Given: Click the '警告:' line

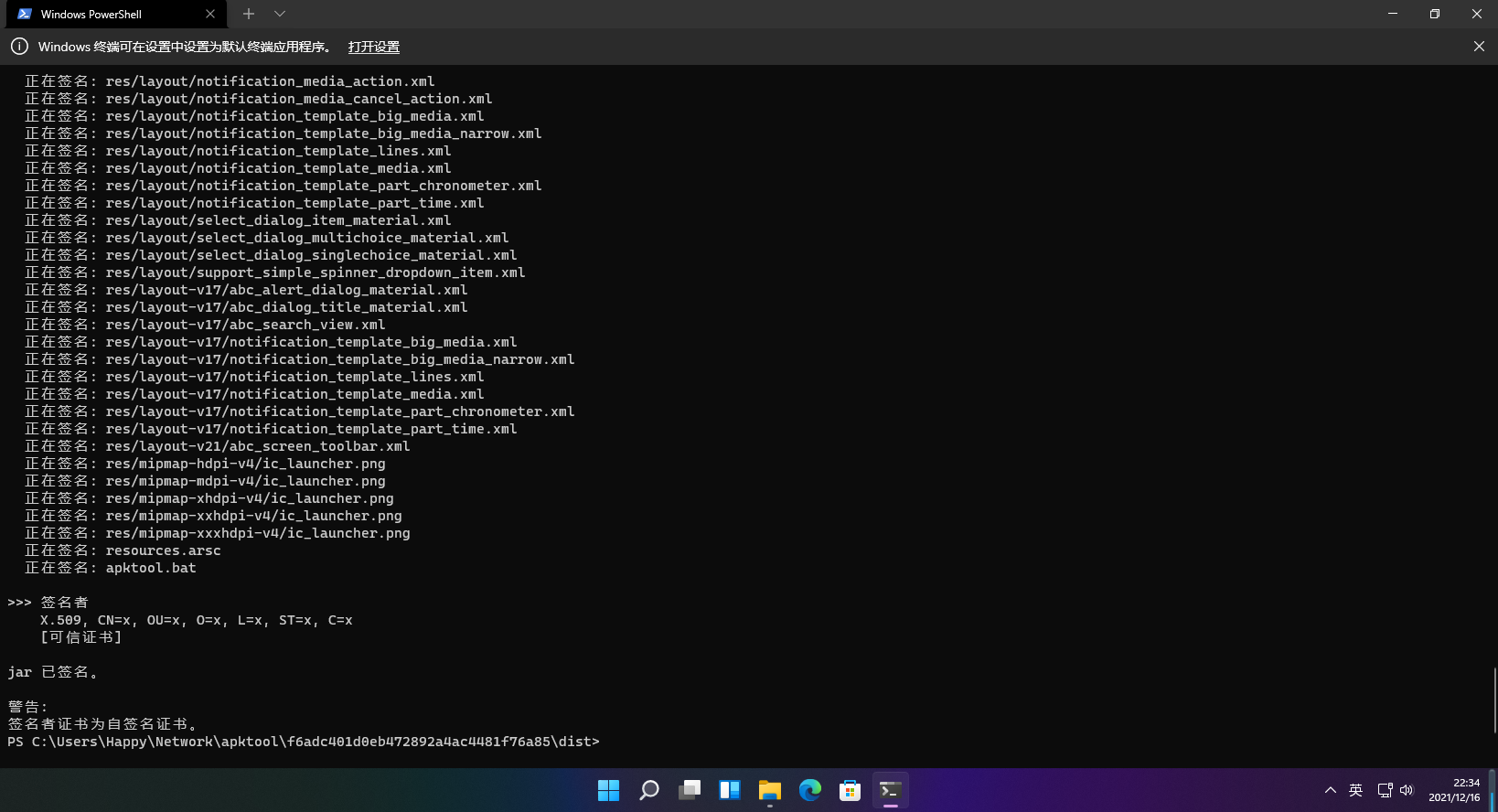Looking at the screenshot, I should pyautogui.click(x=27, y=707).
